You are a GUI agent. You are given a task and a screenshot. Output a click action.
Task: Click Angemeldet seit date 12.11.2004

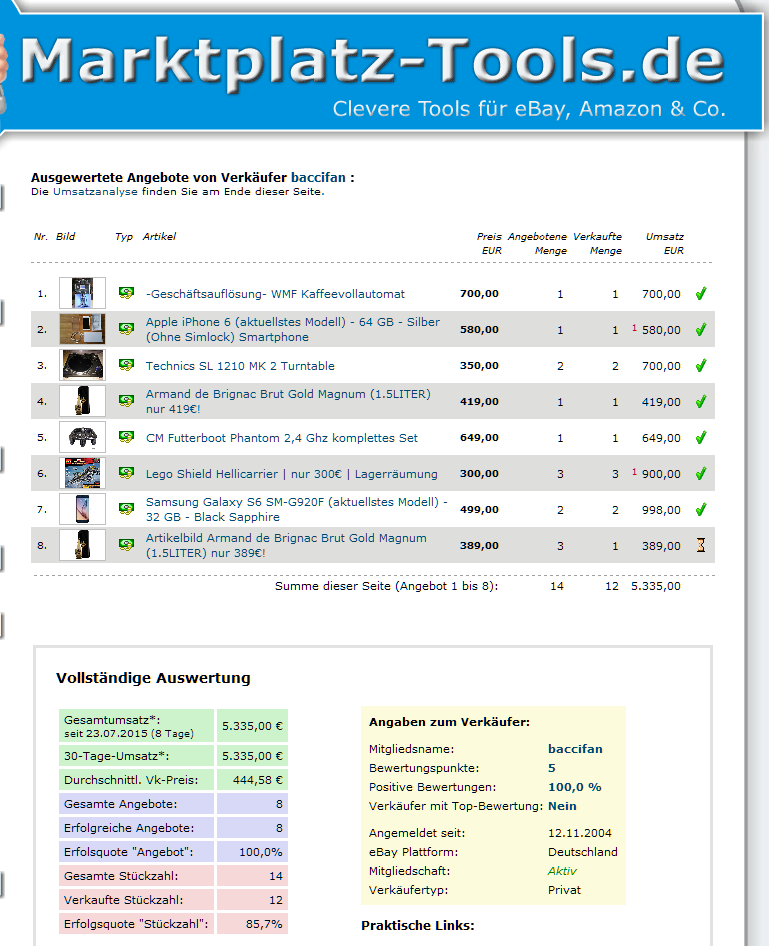(580, 833)
